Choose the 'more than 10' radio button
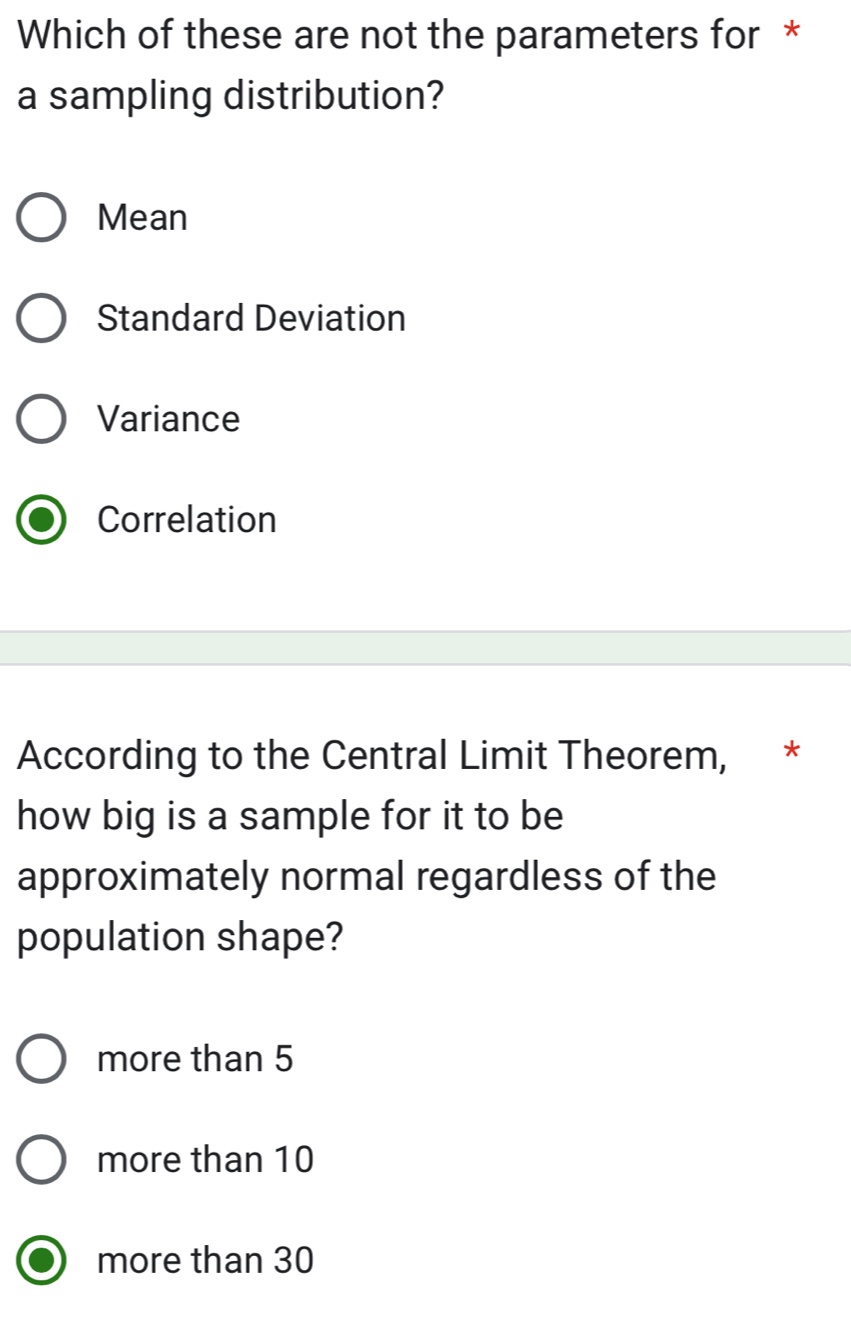851x1334 pixels. [x=42, y=1160]
